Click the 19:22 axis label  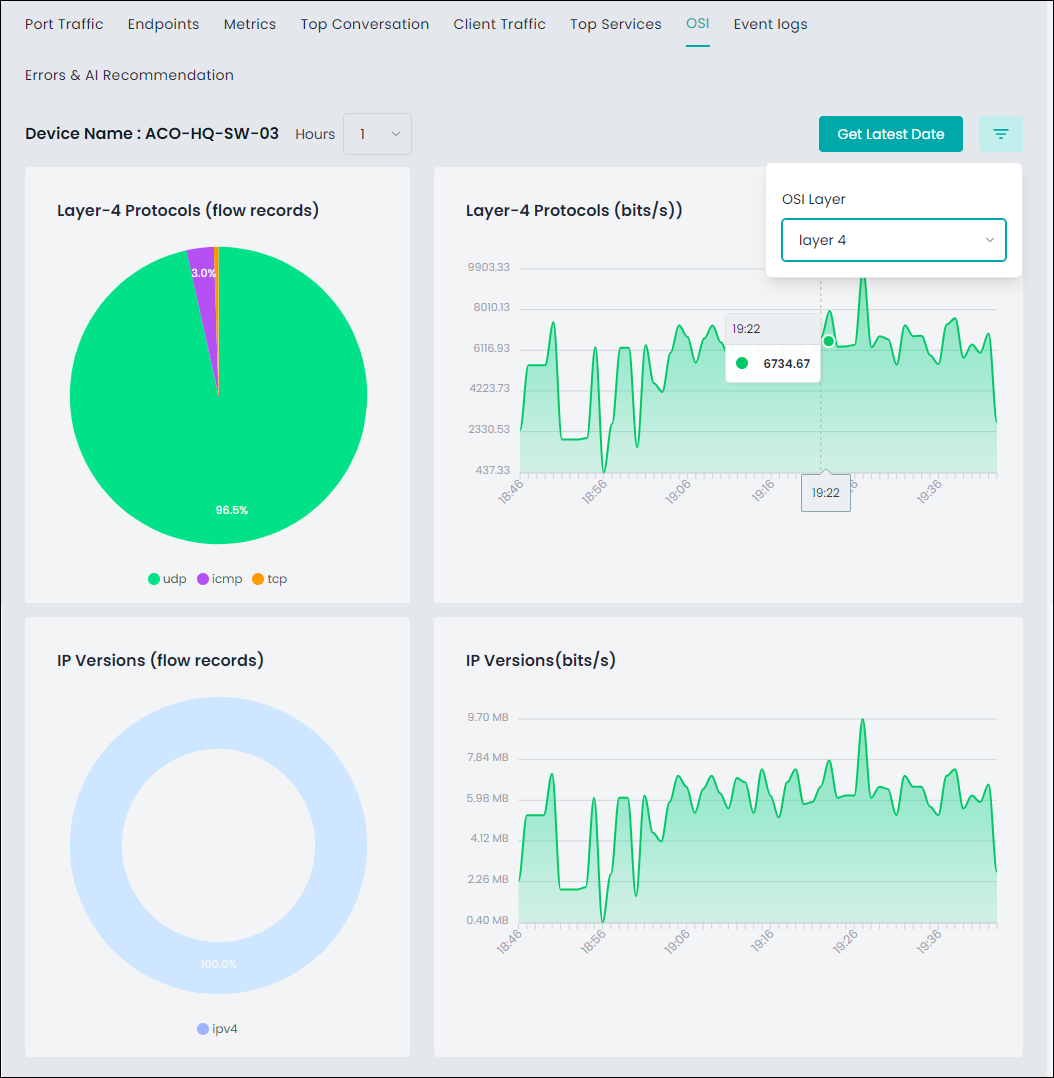coord(826,492)
